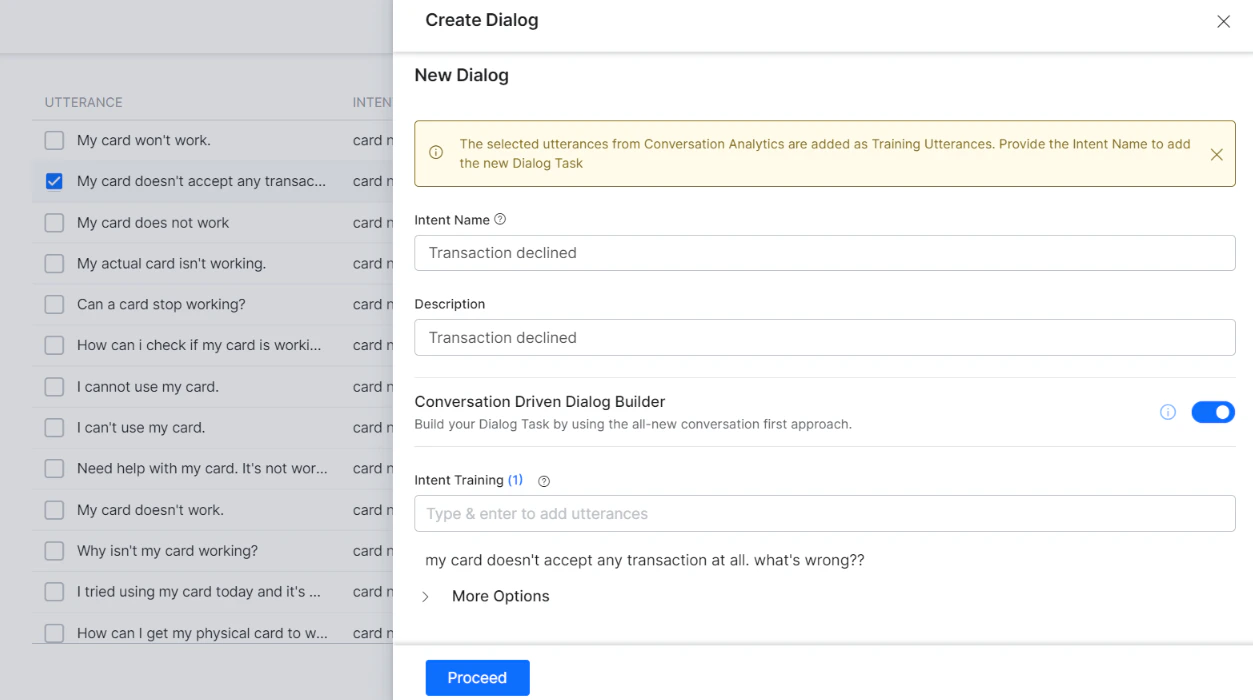The width and height of the screenshot is (1253, 700).
Task: Check the utterance "Why isn't my card working?"
Action: click(54, 551)
